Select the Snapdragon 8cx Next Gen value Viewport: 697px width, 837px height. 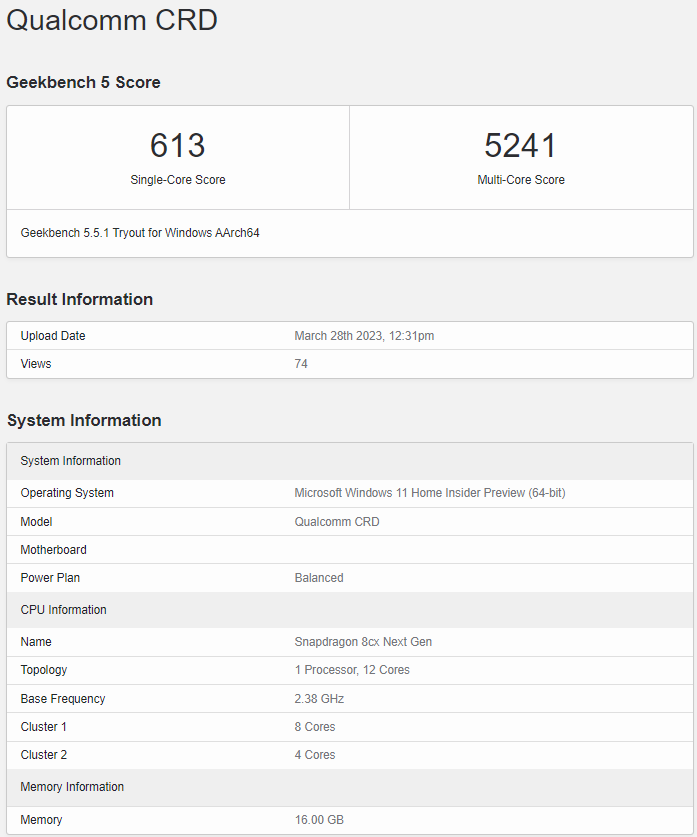point(363,642)
